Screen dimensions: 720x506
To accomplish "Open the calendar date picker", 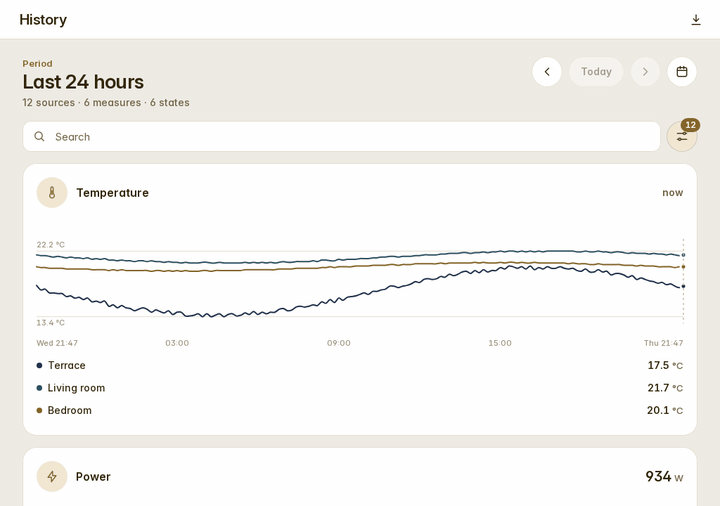I will (x=682, y=72).
